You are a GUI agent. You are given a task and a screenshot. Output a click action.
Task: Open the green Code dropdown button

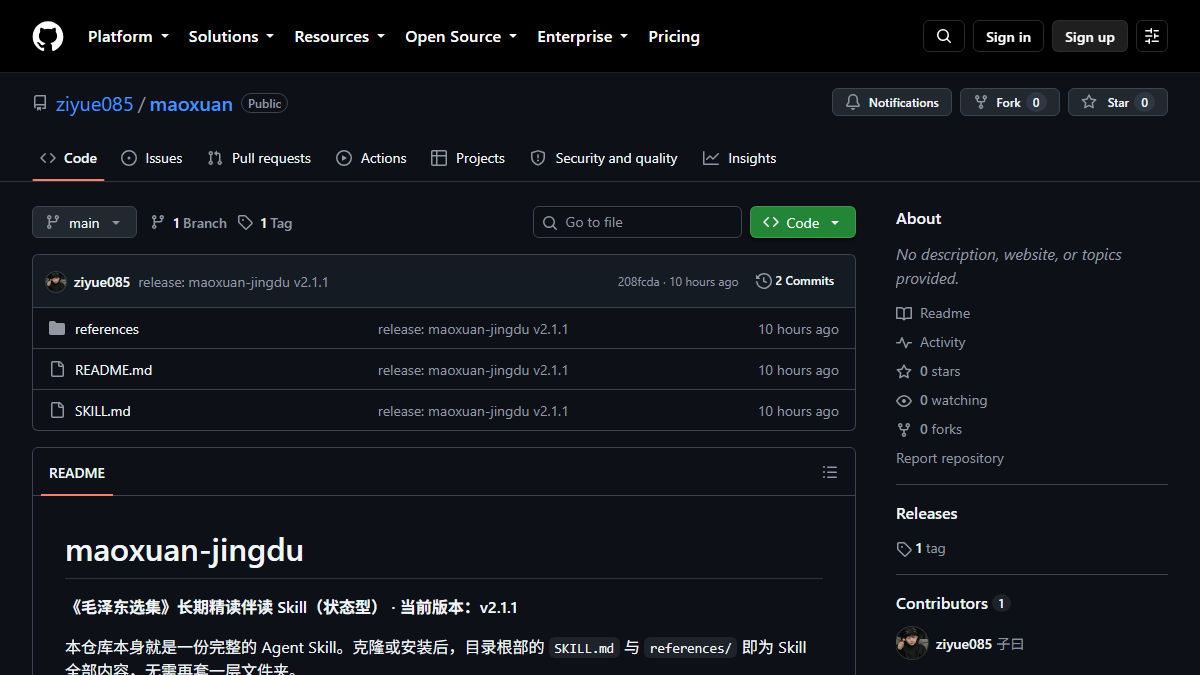tap(803, 222)
